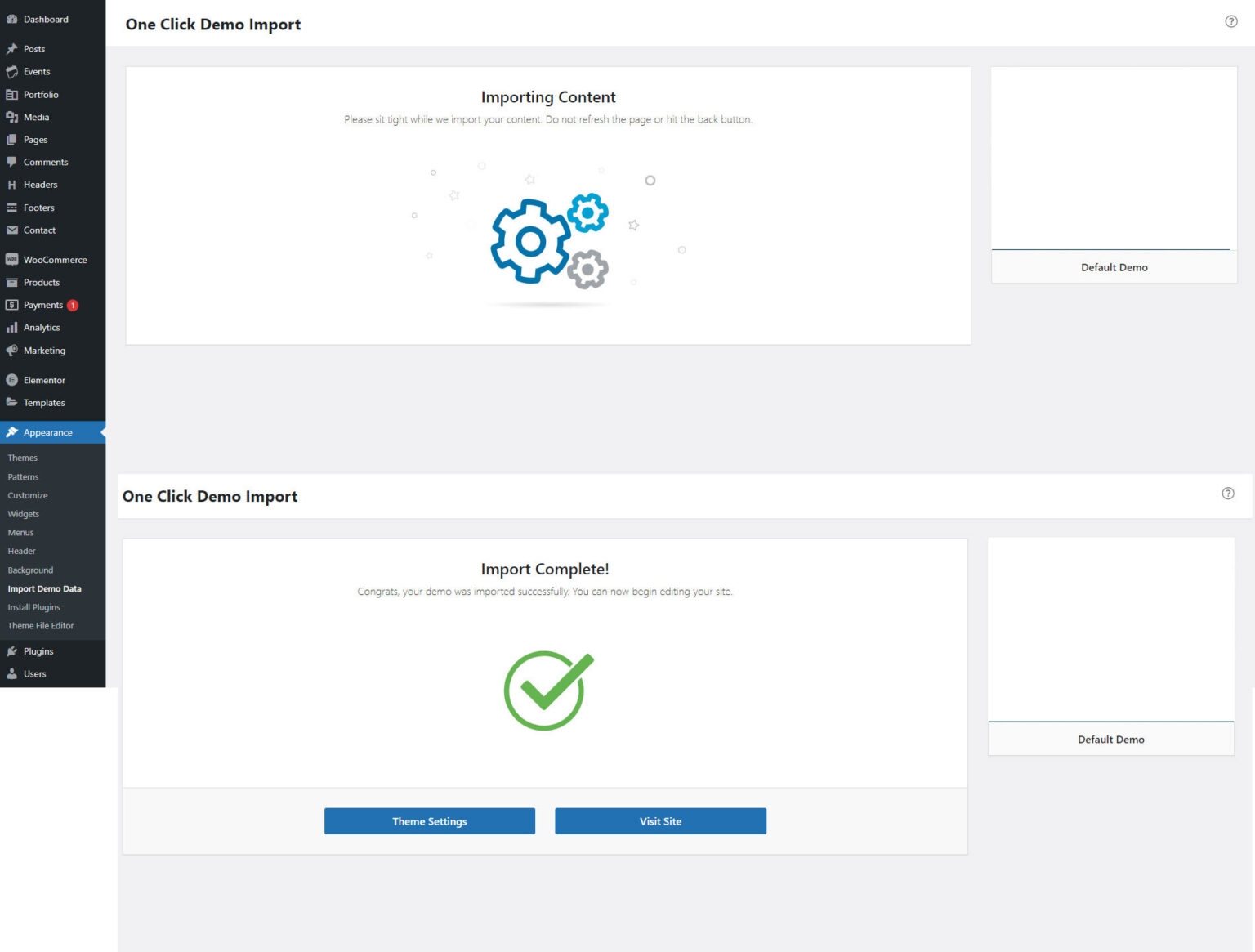Select Import Demo Data submenu item
The image size is (1255, 952).
click(44, 588)
